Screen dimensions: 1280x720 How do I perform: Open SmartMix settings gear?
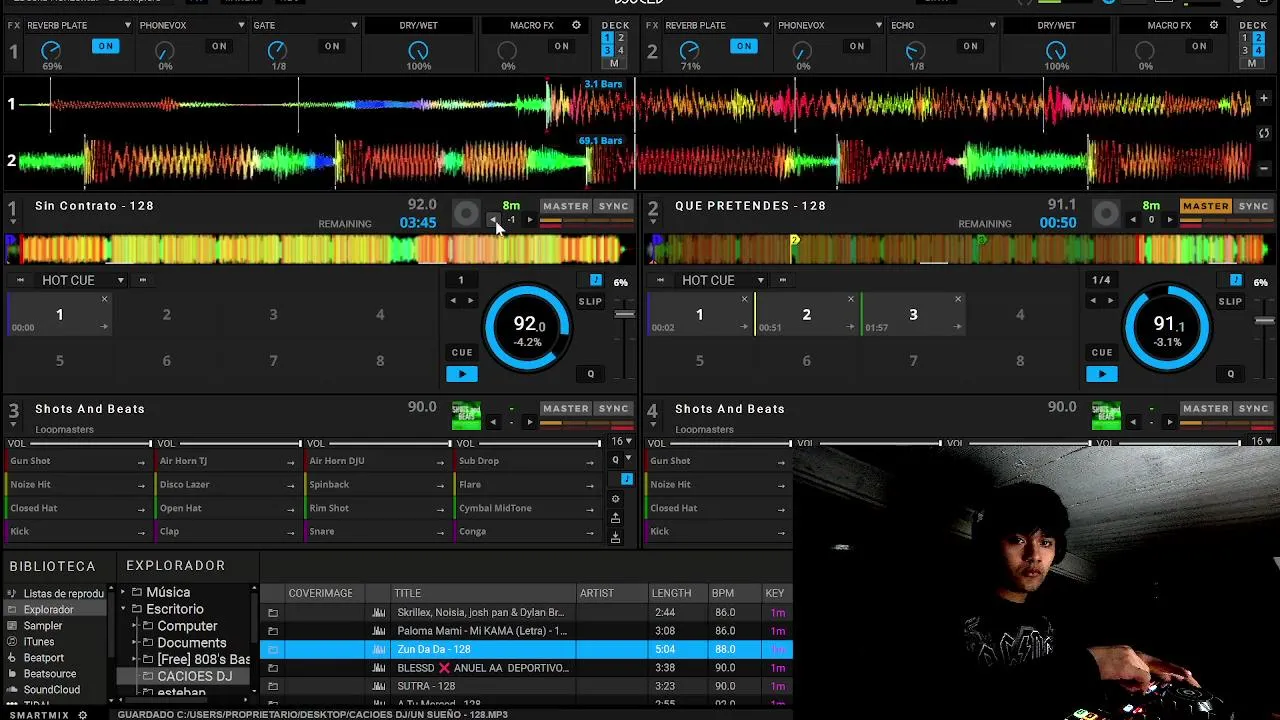(x=82, y=715)
